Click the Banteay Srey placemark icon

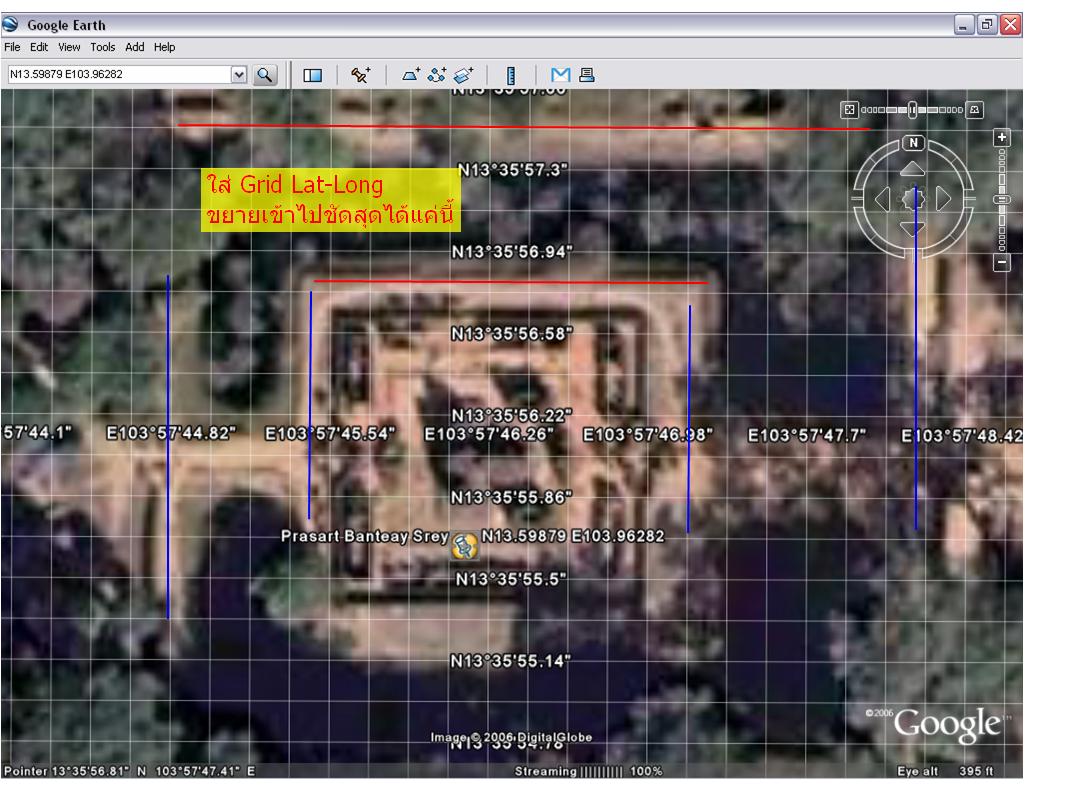[465, 546]
